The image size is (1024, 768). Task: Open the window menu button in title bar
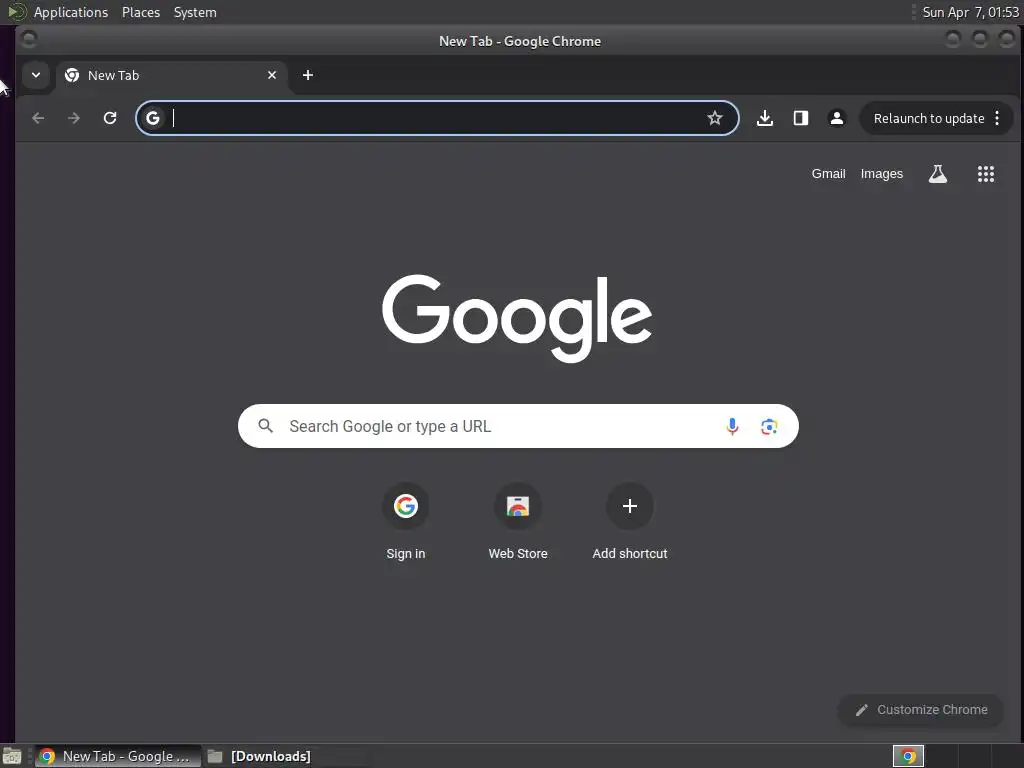28,40
